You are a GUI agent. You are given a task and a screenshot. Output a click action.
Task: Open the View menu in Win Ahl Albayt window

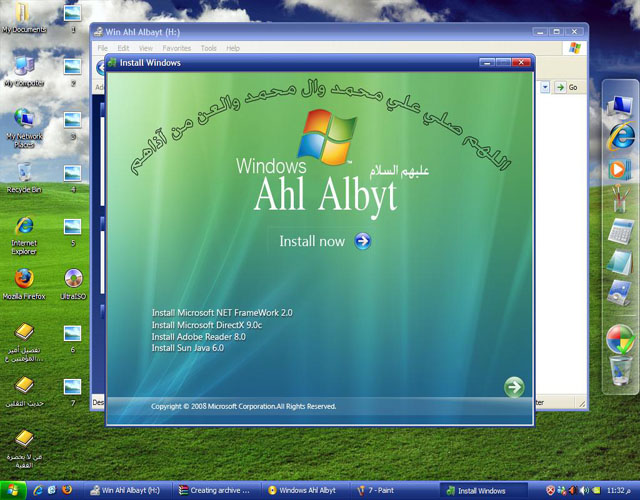coord(146,48)
